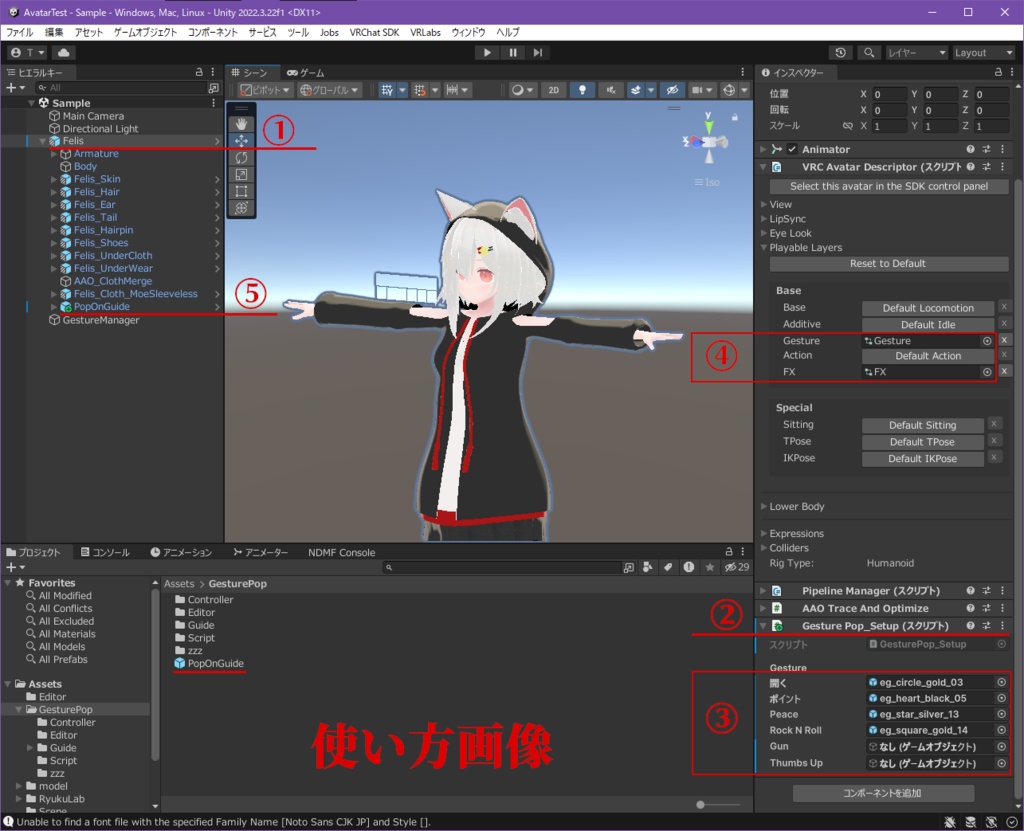This screenshot has width=1024, height=831.
Task: Select the Rotate tool
Action: (240, 157)
